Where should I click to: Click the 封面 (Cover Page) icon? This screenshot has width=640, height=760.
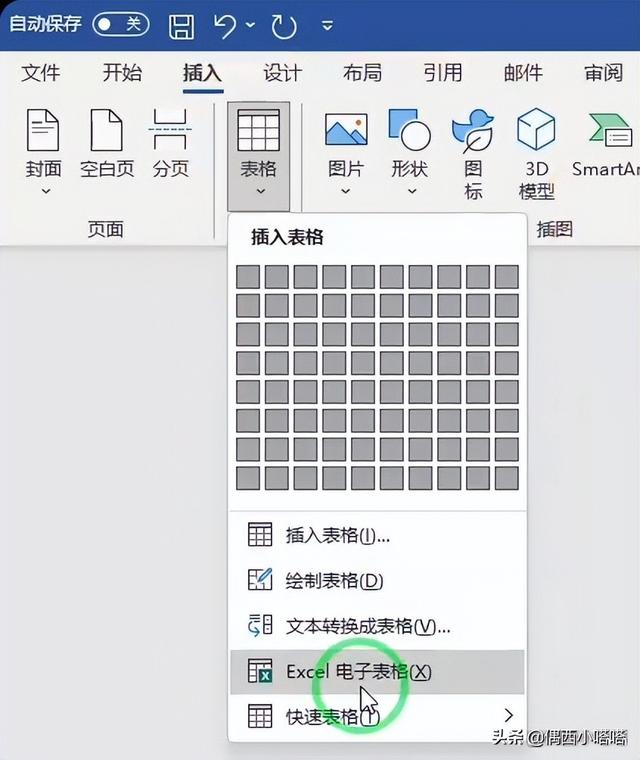(x=43, y=130)
